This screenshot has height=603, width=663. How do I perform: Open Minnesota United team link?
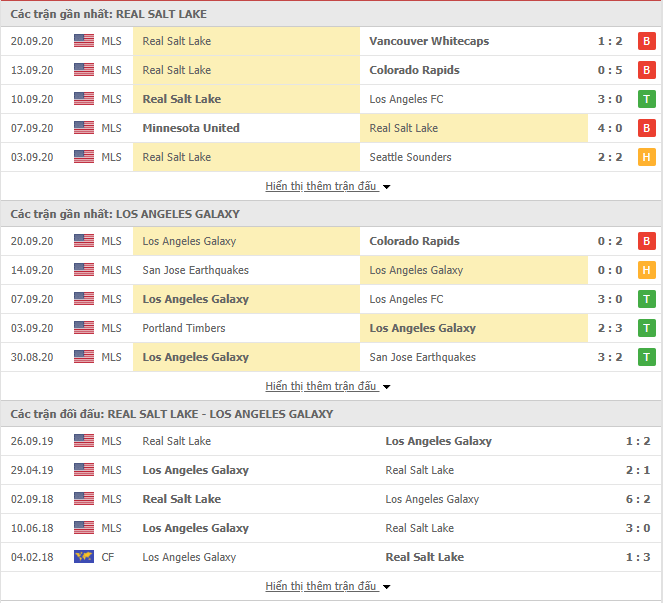click(x=191, y=128)
